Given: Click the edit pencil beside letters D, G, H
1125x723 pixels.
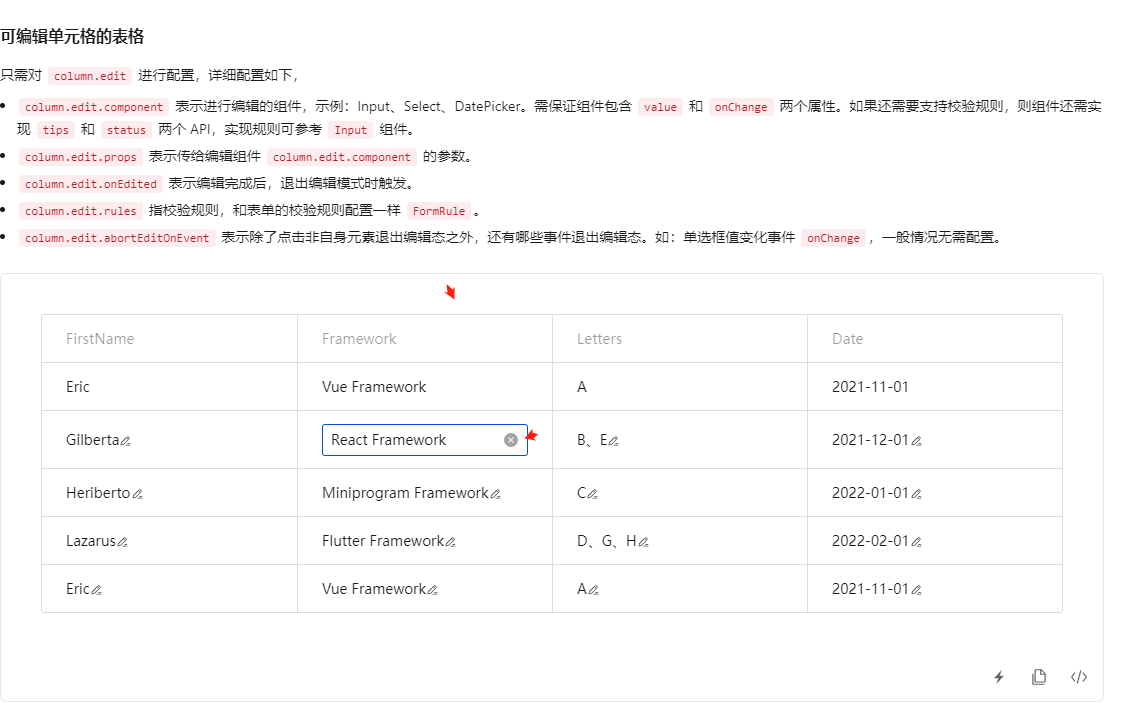Looking at the screenshot, I should [x=646, y=542].
